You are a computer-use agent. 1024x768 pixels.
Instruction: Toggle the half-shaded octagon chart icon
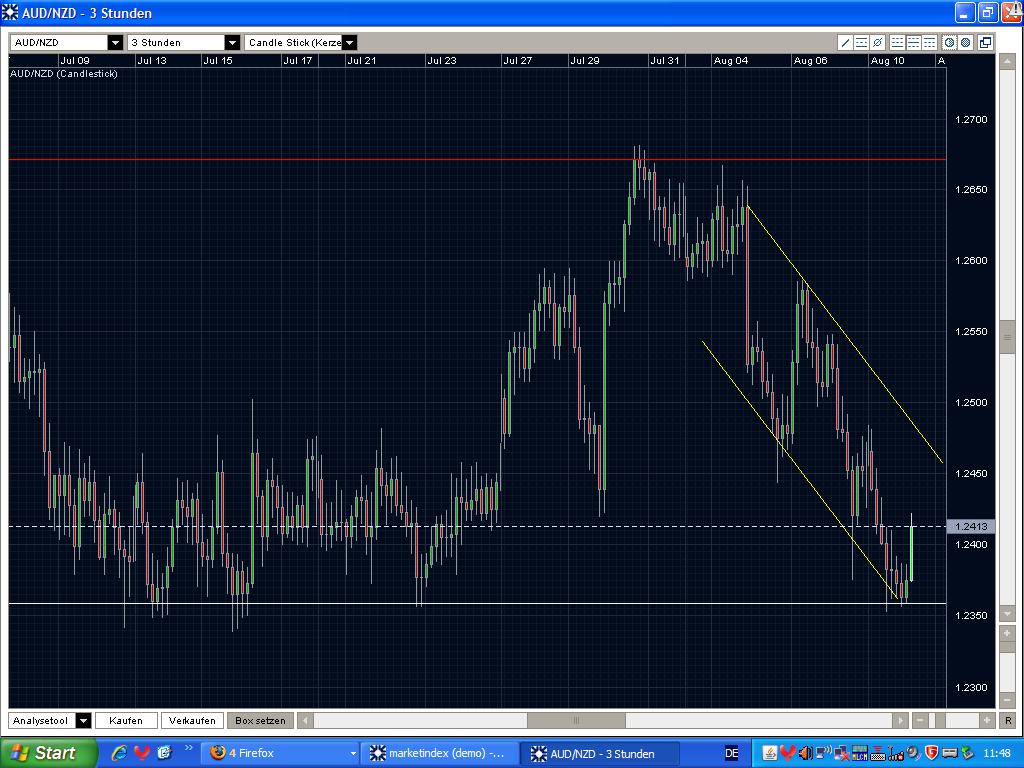(x=950, y=42)
